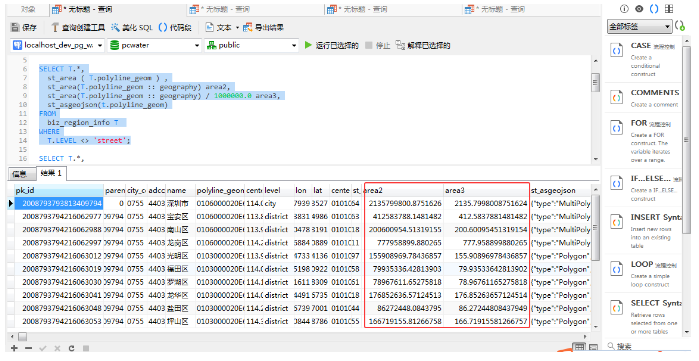Image resolution: width=699 pixels, height=361 pixels.
Task: Click the refresh icon below results
Action: tap(71, 348)
